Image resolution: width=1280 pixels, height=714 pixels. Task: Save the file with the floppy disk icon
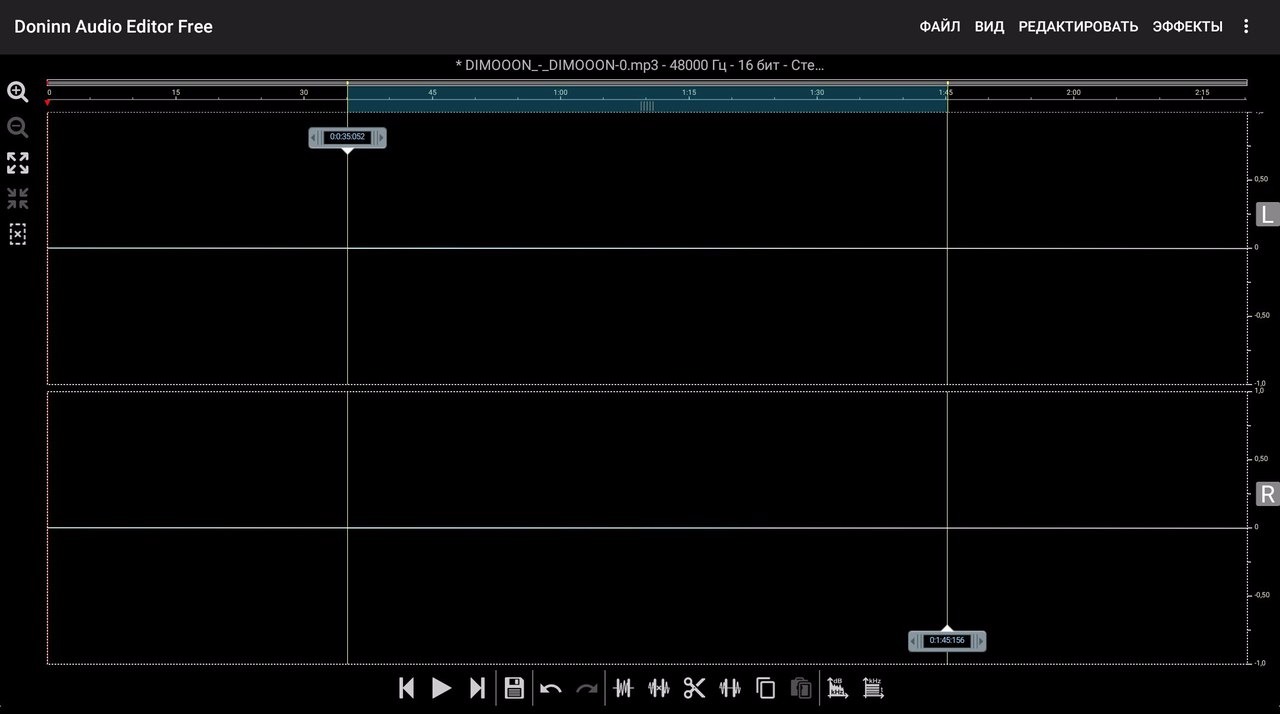pyautogui.click(x=514, y=688)
